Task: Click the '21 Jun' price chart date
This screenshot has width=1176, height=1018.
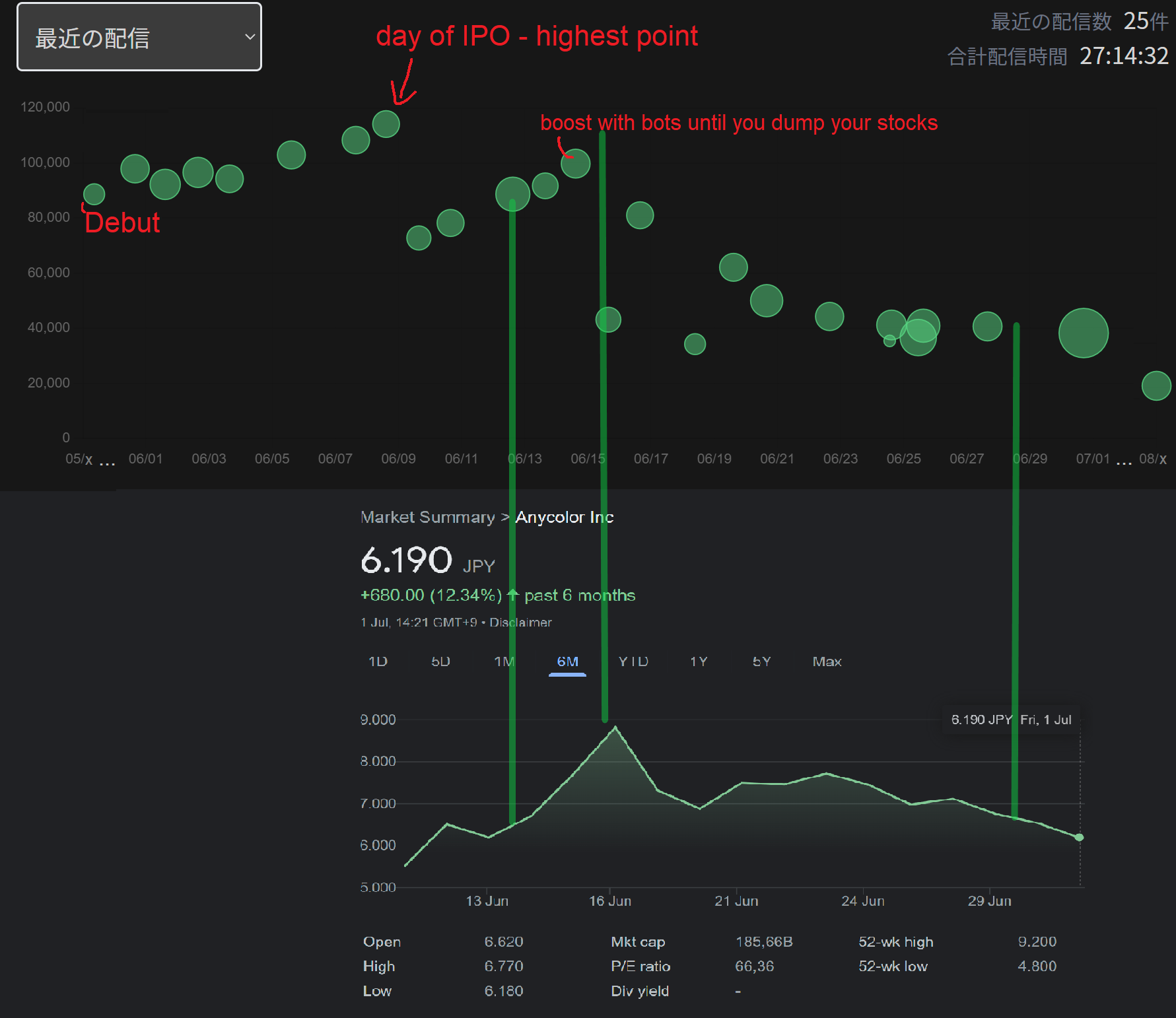Action: (x=736, y=901)
